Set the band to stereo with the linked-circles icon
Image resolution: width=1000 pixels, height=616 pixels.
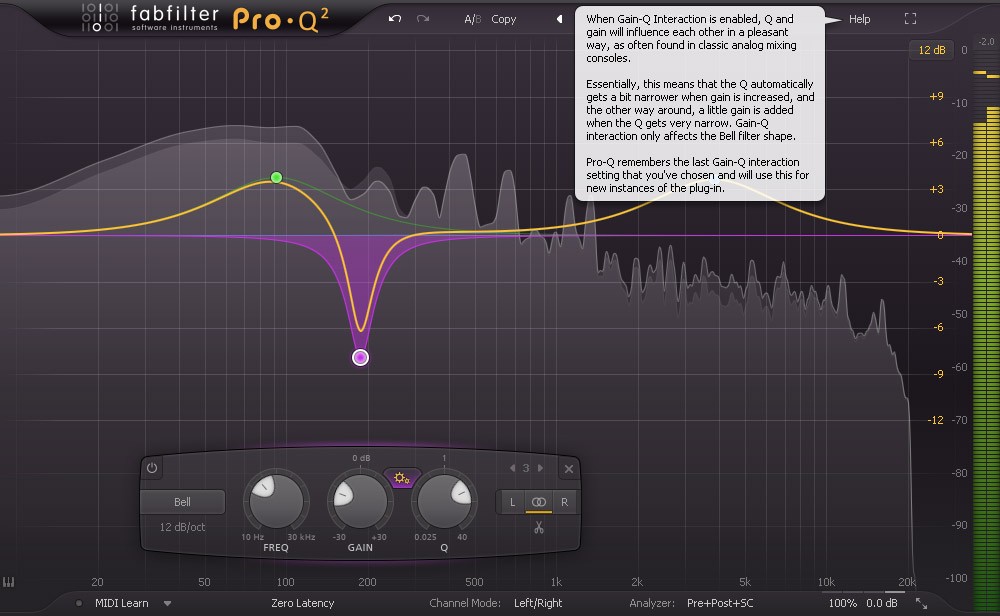(x=539, y=502)
